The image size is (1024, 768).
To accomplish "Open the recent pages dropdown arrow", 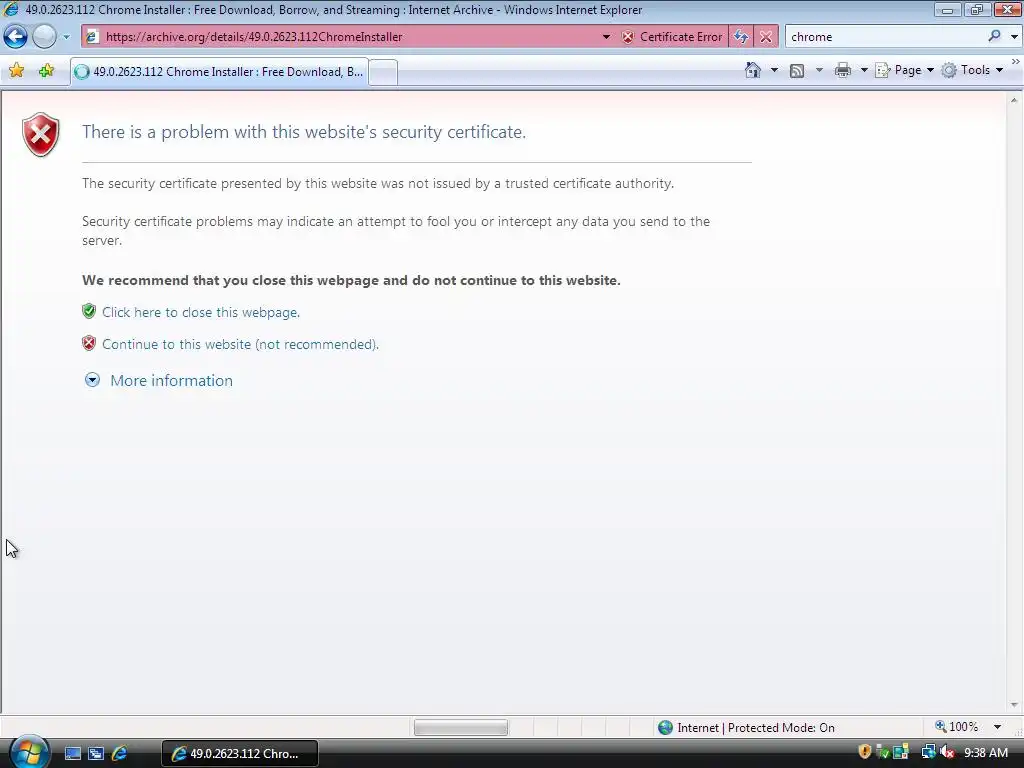I will 66,37.
